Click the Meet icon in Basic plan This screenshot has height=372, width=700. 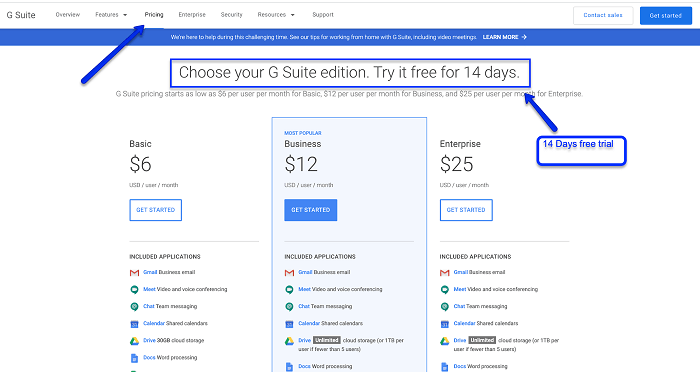pyautogui.click(x=134, y=289)
